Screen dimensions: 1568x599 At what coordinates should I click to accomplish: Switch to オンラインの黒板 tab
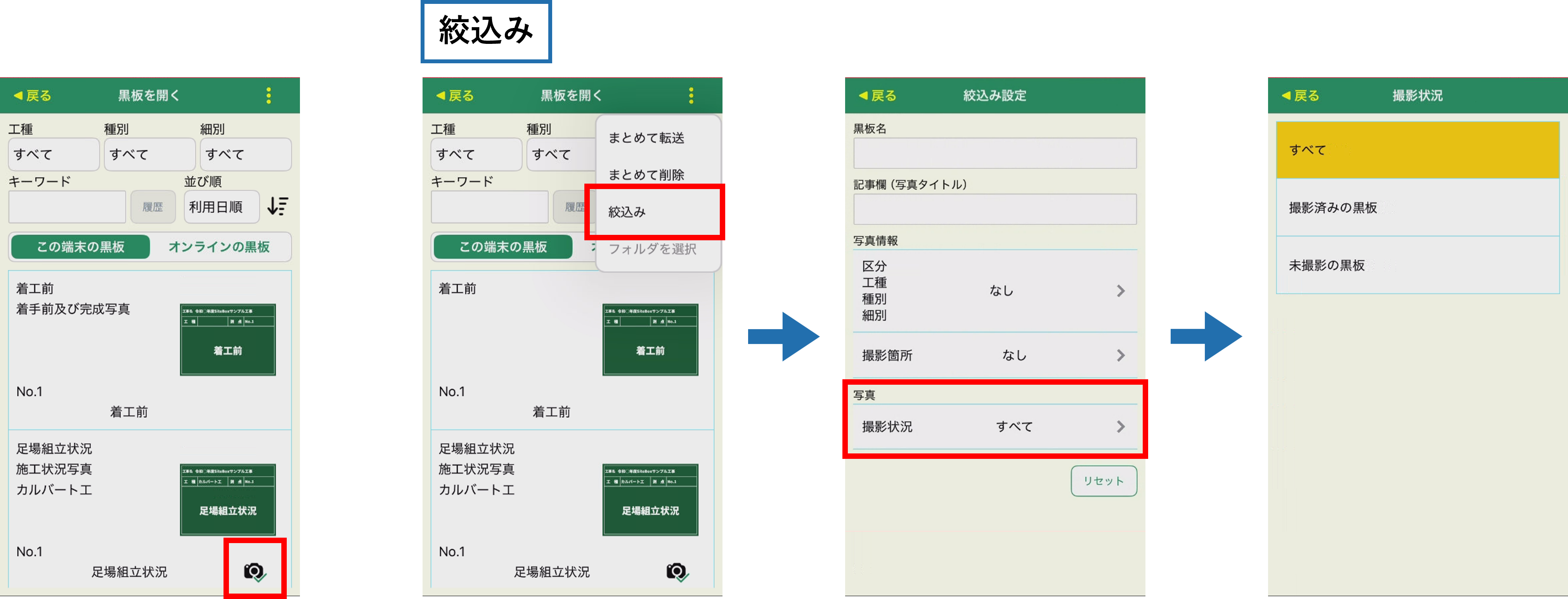219,247
